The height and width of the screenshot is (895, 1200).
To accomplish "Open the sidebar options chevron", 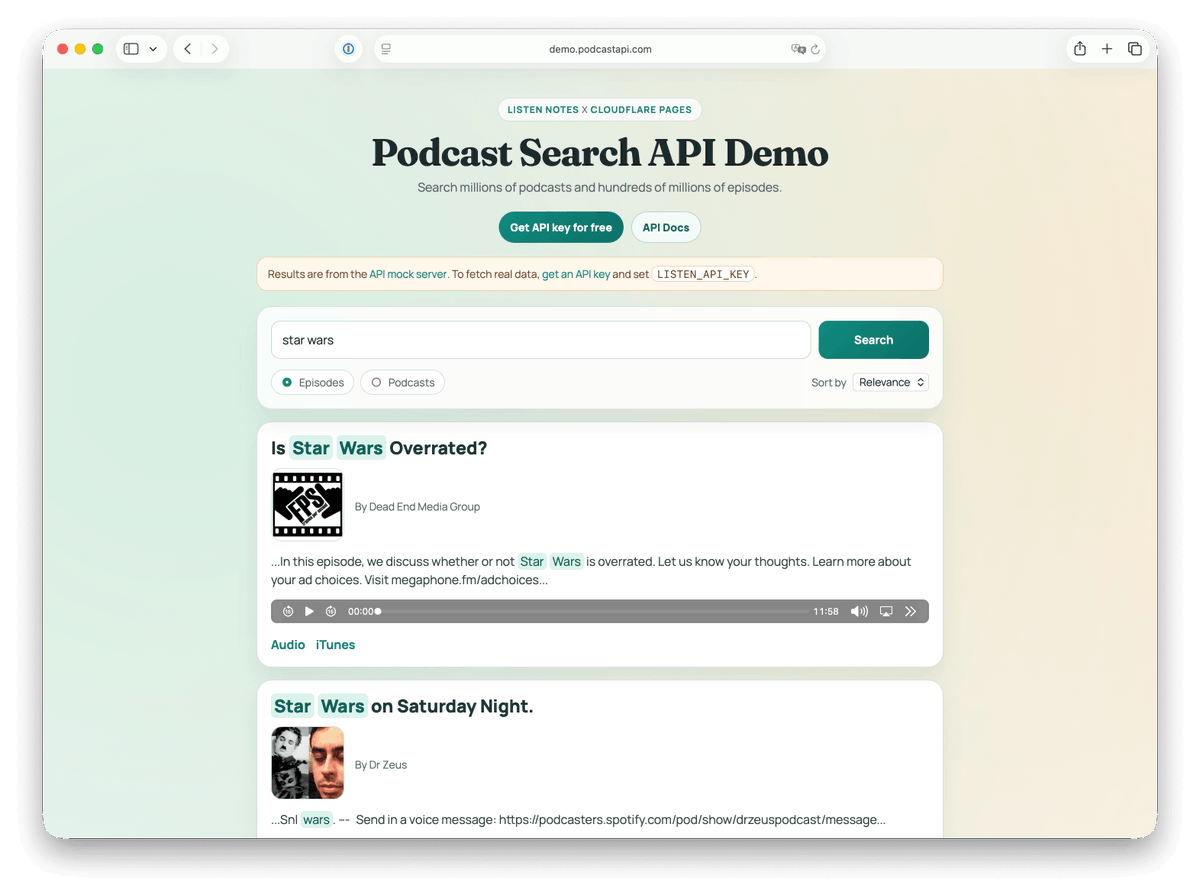I will click(154, 48).
